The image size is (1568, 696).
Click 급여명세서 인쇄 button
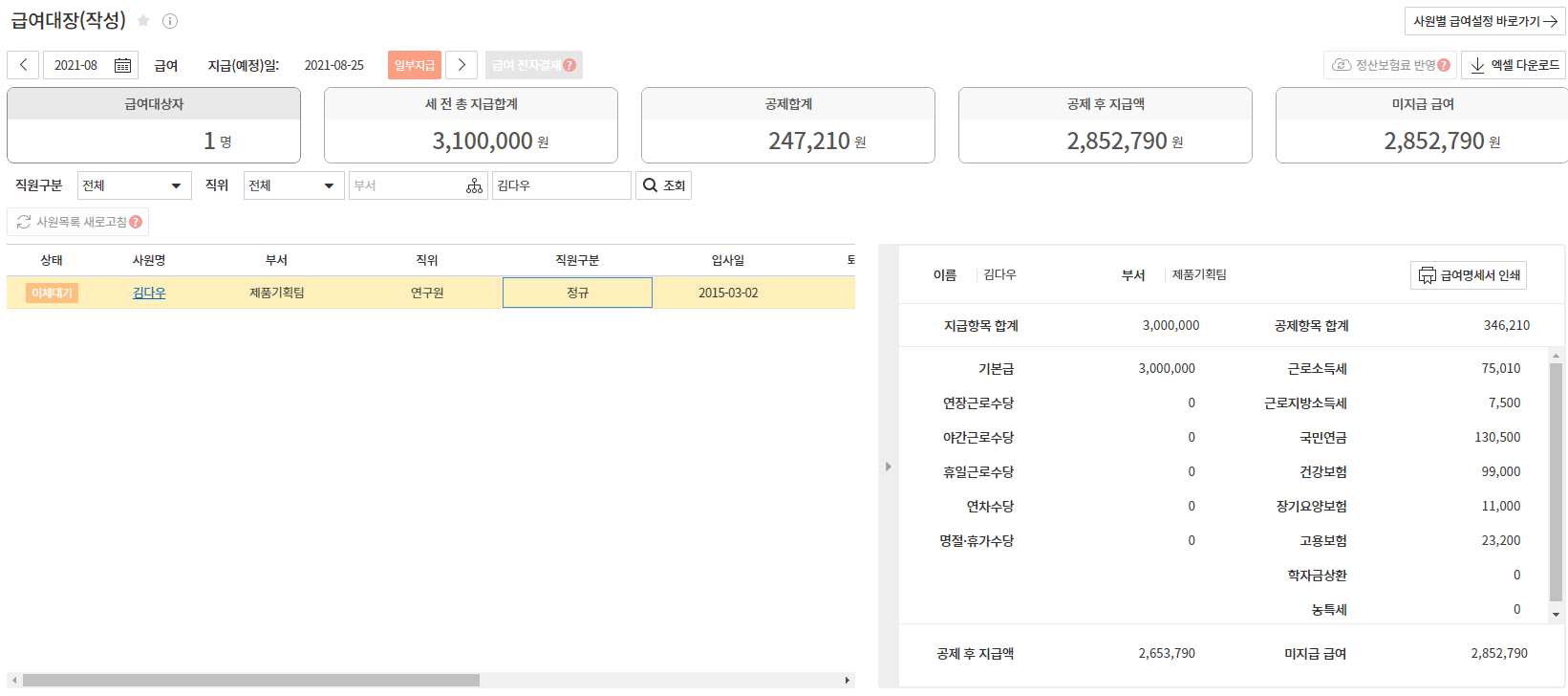(x=1469, y=275)
